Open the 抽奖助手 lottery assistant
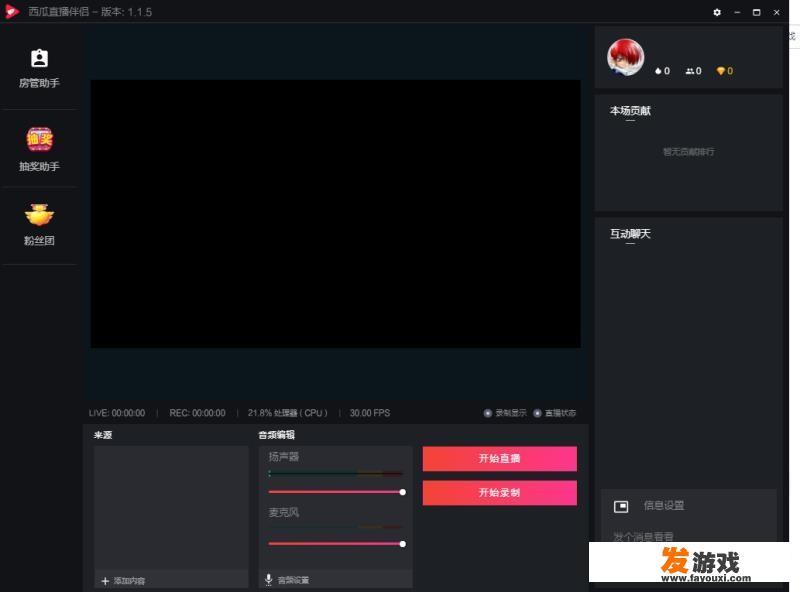This screenshot has width=800, height=592. coord(39,149)
